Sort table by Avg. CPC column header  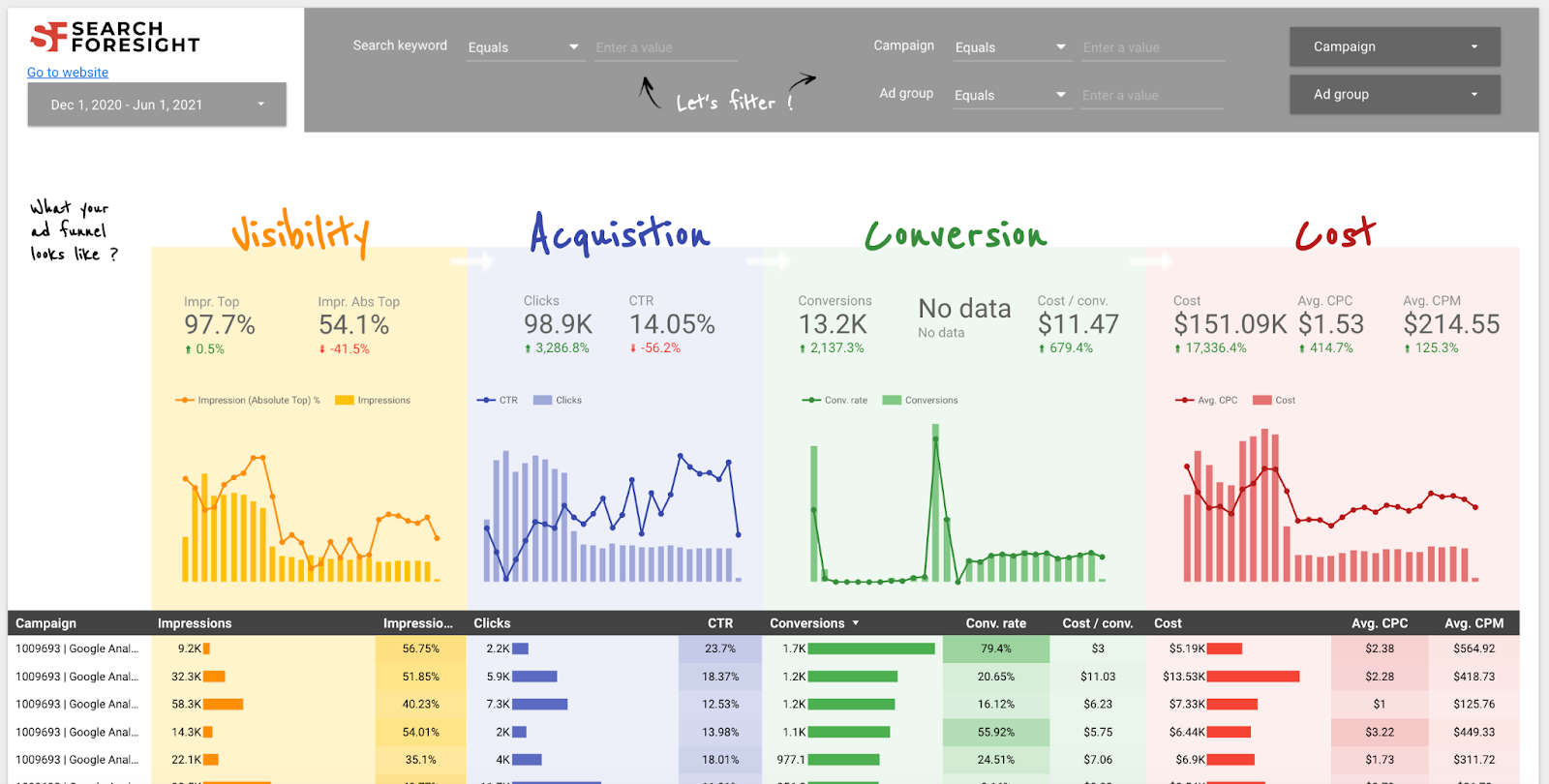[x=1379, y=623]
